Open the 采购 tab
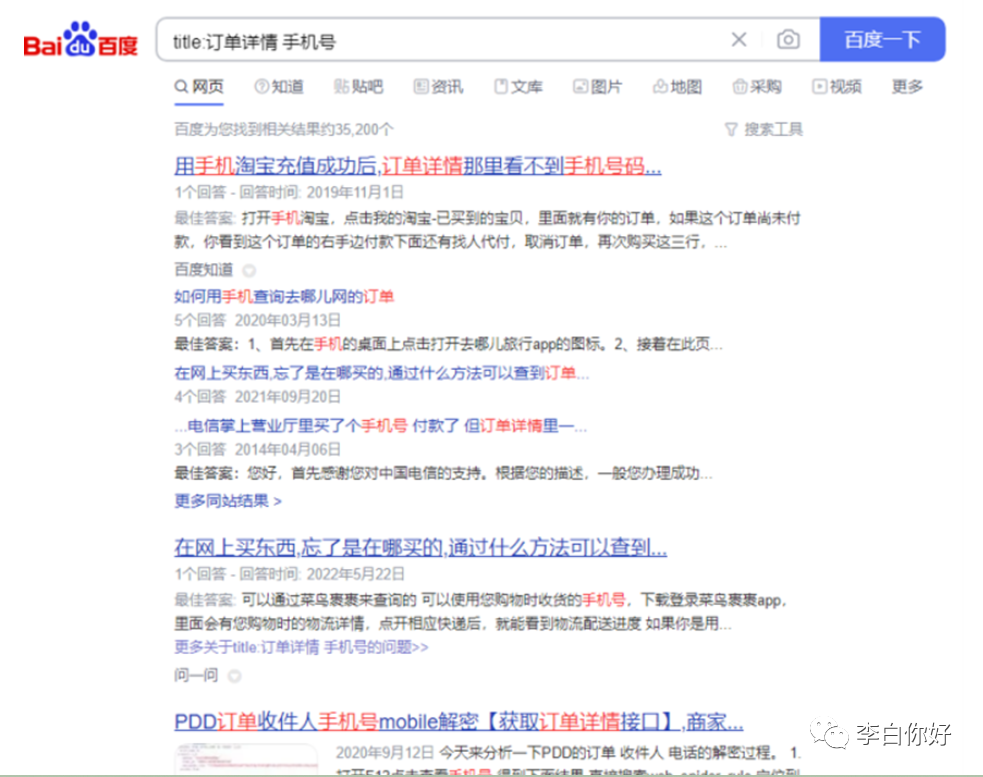This screenshot has height=777, width=983. [757, 87]
